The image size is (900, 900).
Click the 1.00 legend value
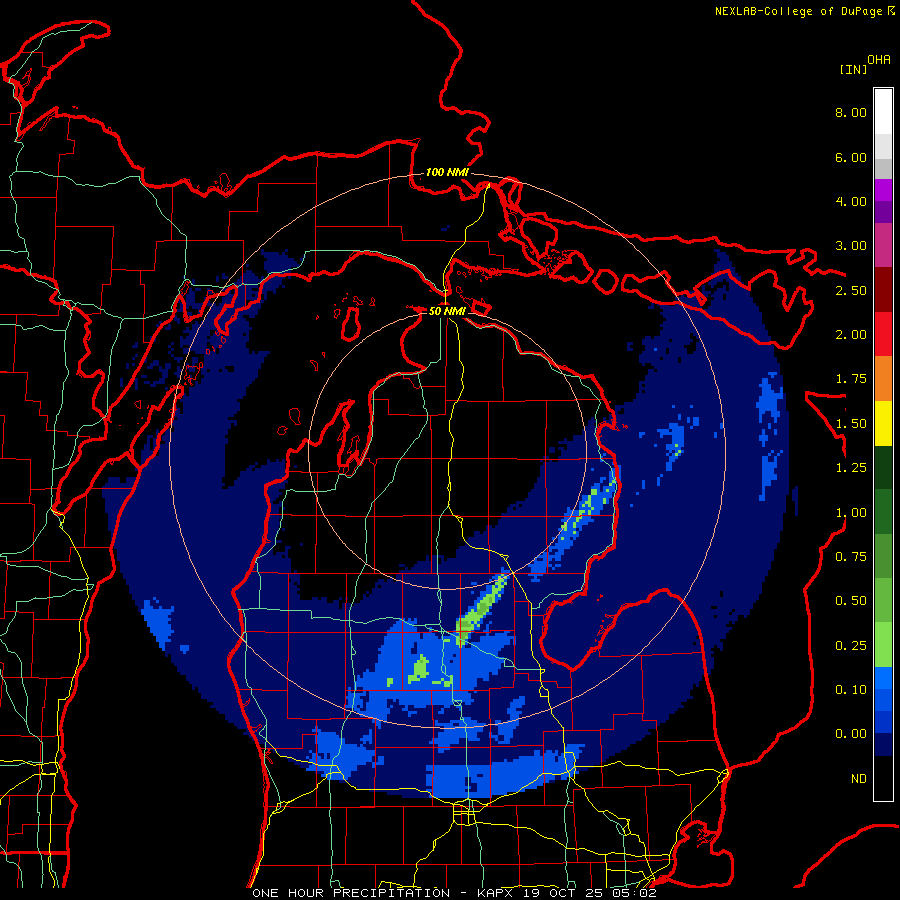851,513
